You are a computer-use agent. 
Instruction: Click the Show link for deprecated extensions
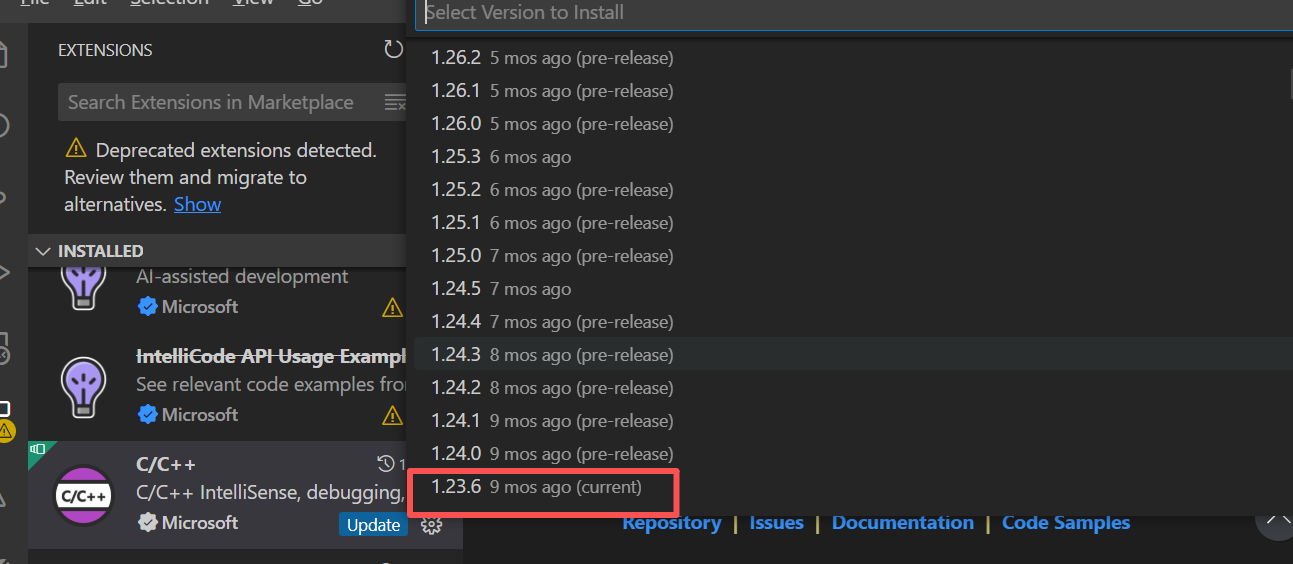197,204
